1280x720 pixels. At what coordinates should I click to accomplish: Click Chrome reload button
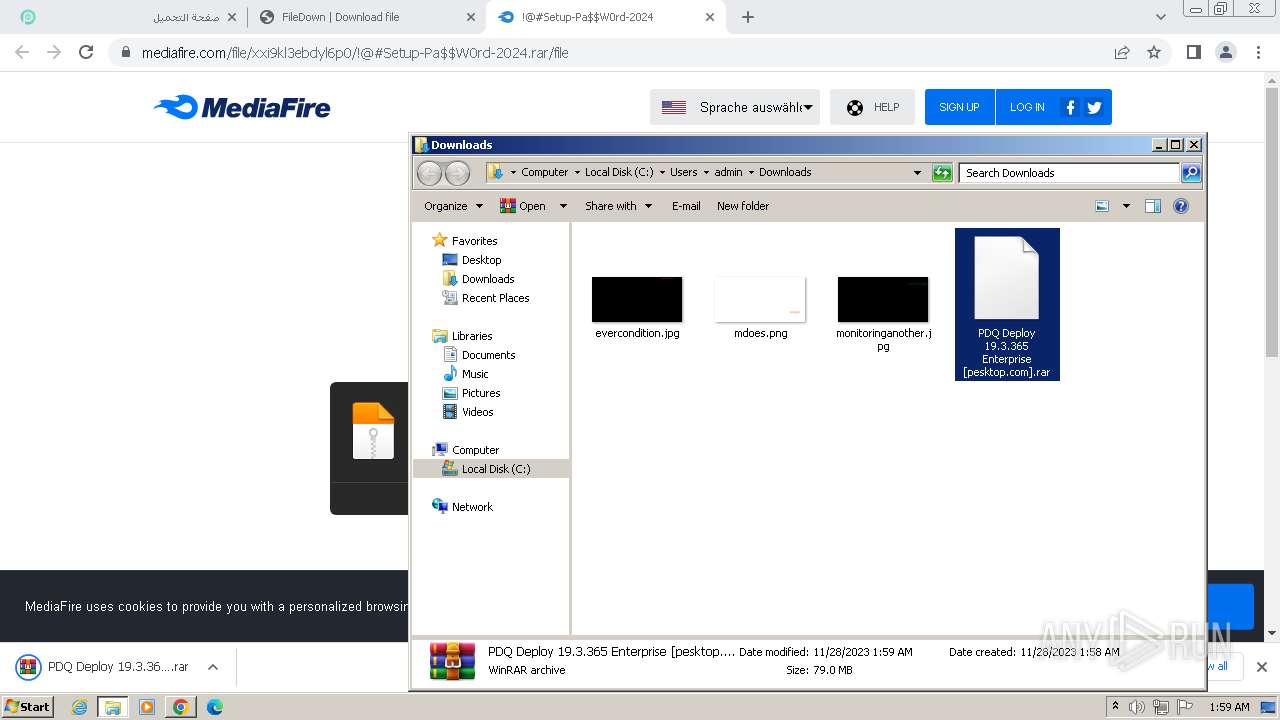pos(86,52)
